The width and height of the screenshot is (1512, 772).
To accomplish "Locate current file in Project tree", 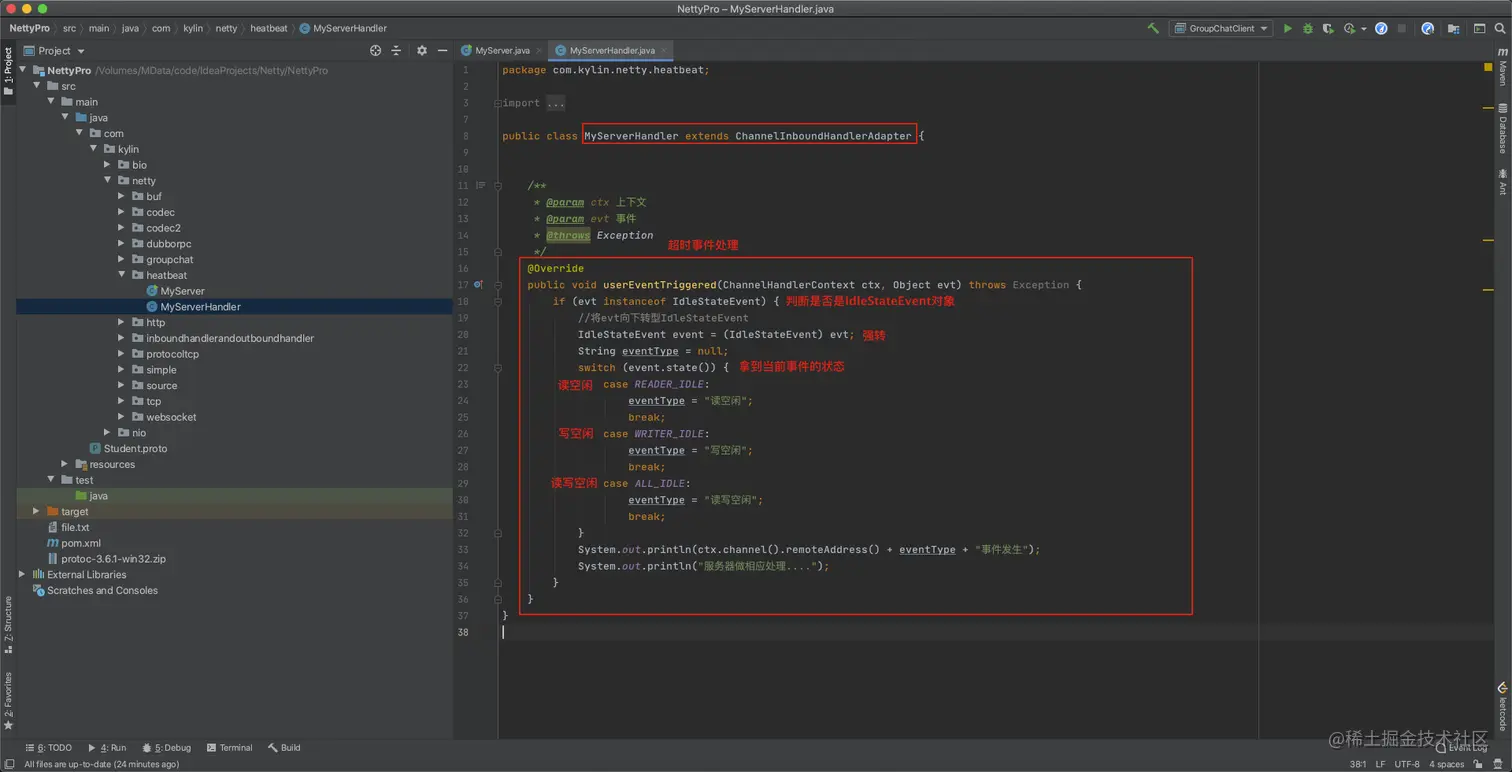I will pyautogui.click(x=375, y=50).
